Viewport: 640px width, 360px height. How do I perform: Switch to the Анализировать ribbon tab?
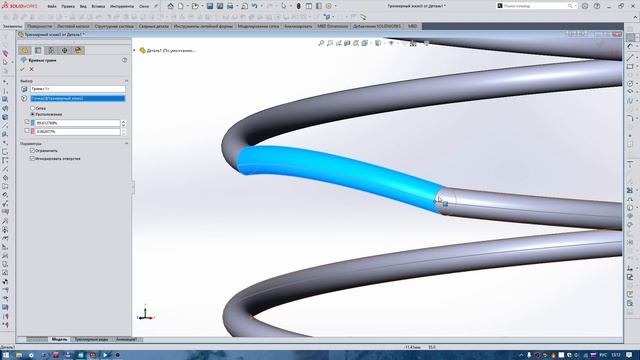pyautogui.click(x=298, y=26)
